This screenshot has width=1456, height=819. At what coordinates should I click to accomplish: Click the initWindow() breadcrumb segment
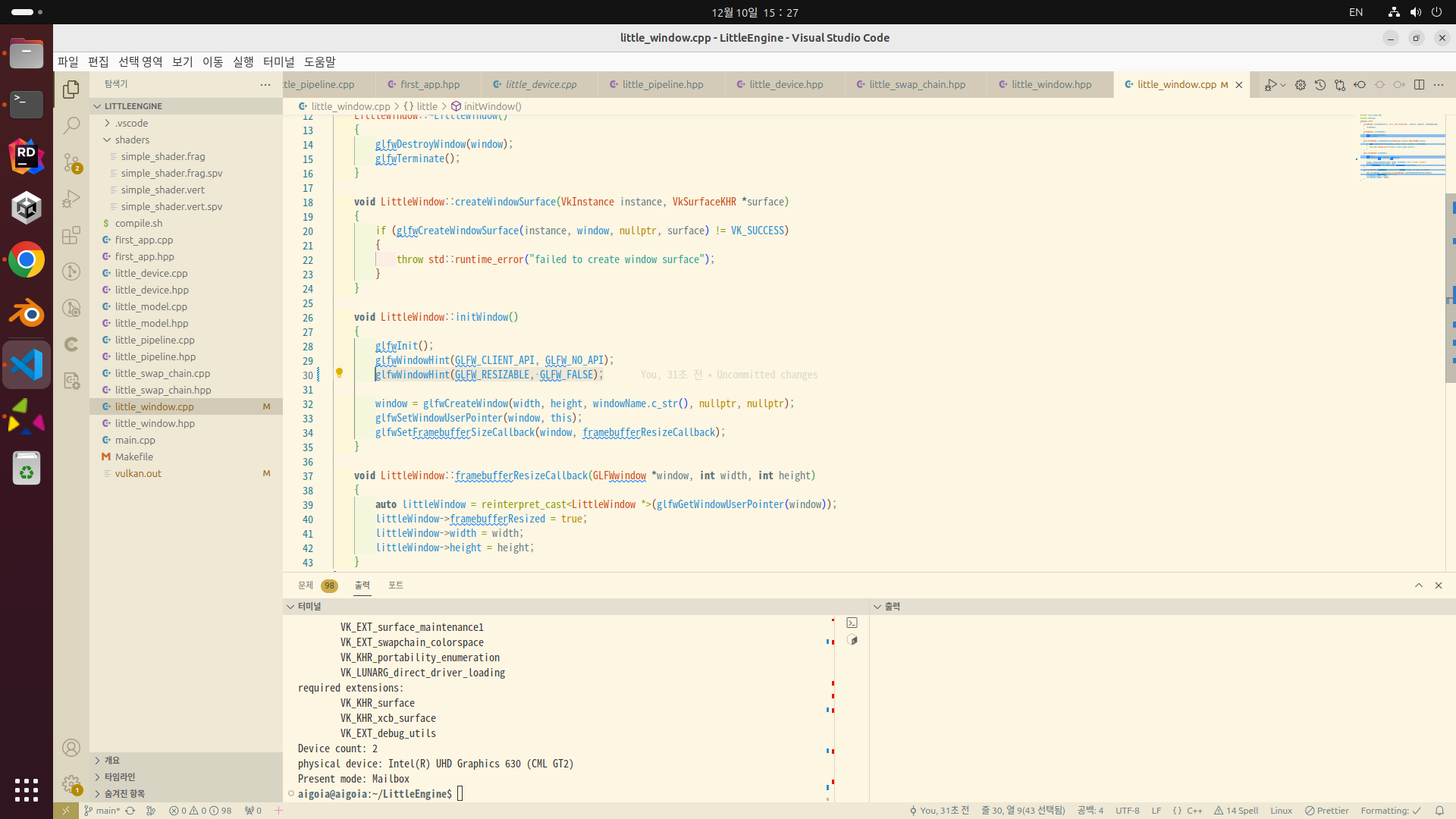point(486,106)
